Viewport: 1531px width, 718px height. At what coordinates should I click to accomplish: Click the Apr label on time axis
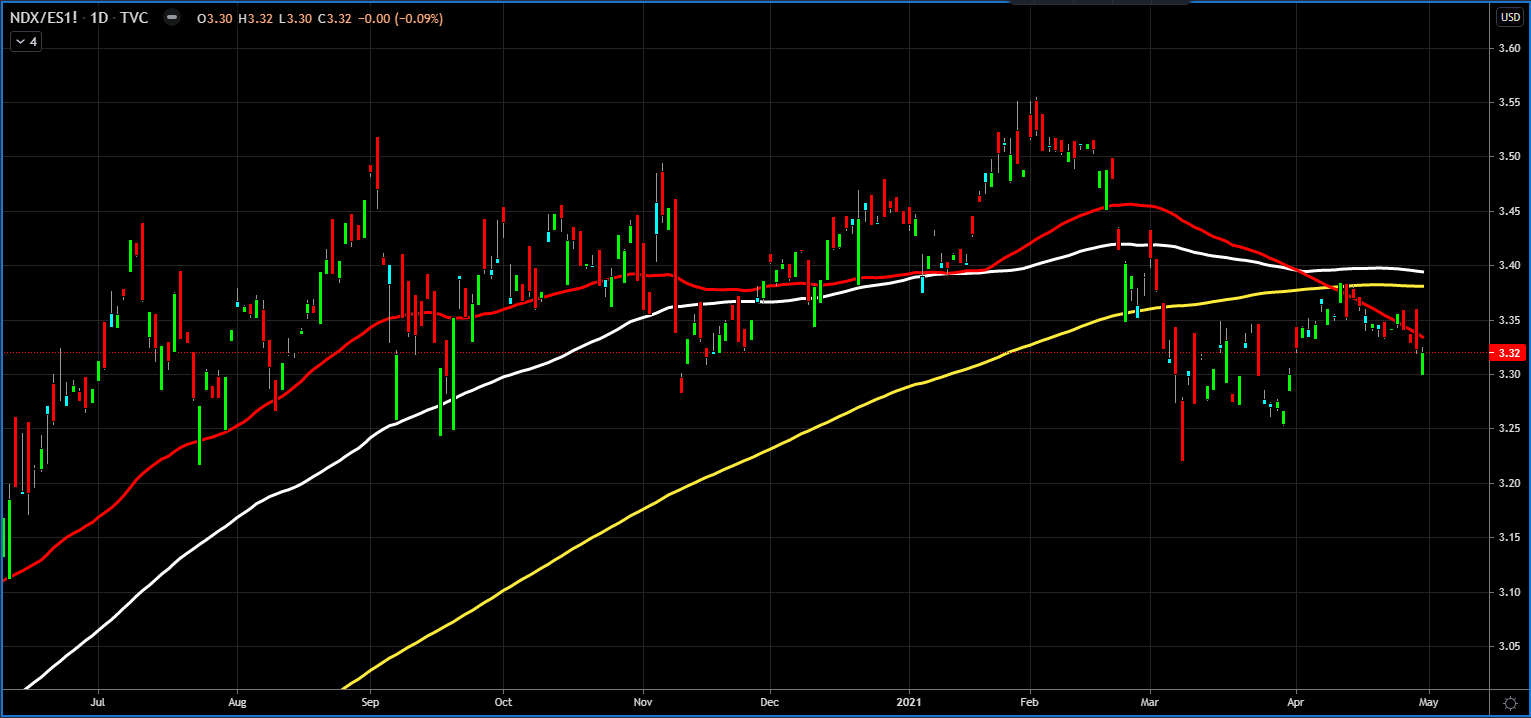(x=1297, y=703)
